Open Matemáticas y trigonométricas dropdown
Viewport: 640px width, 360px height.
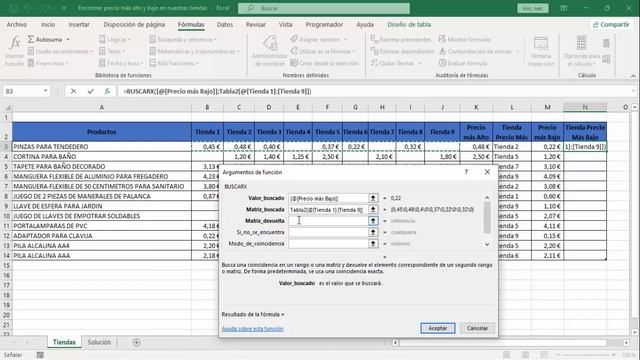click(194, 51)
